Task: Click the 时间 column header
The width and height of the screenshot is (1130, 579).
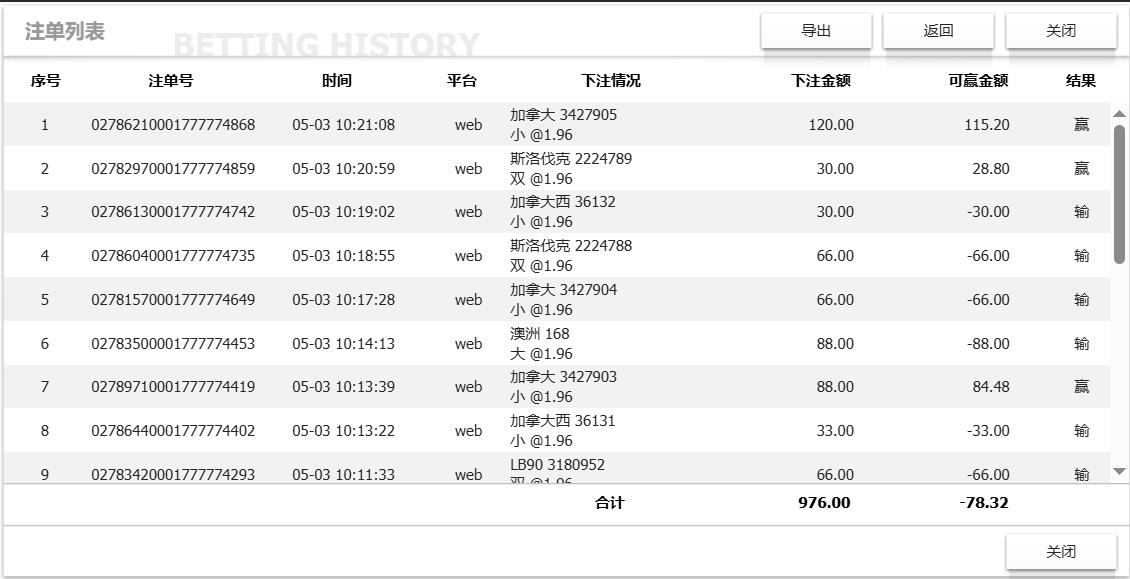Action: (x=337, y=81)
